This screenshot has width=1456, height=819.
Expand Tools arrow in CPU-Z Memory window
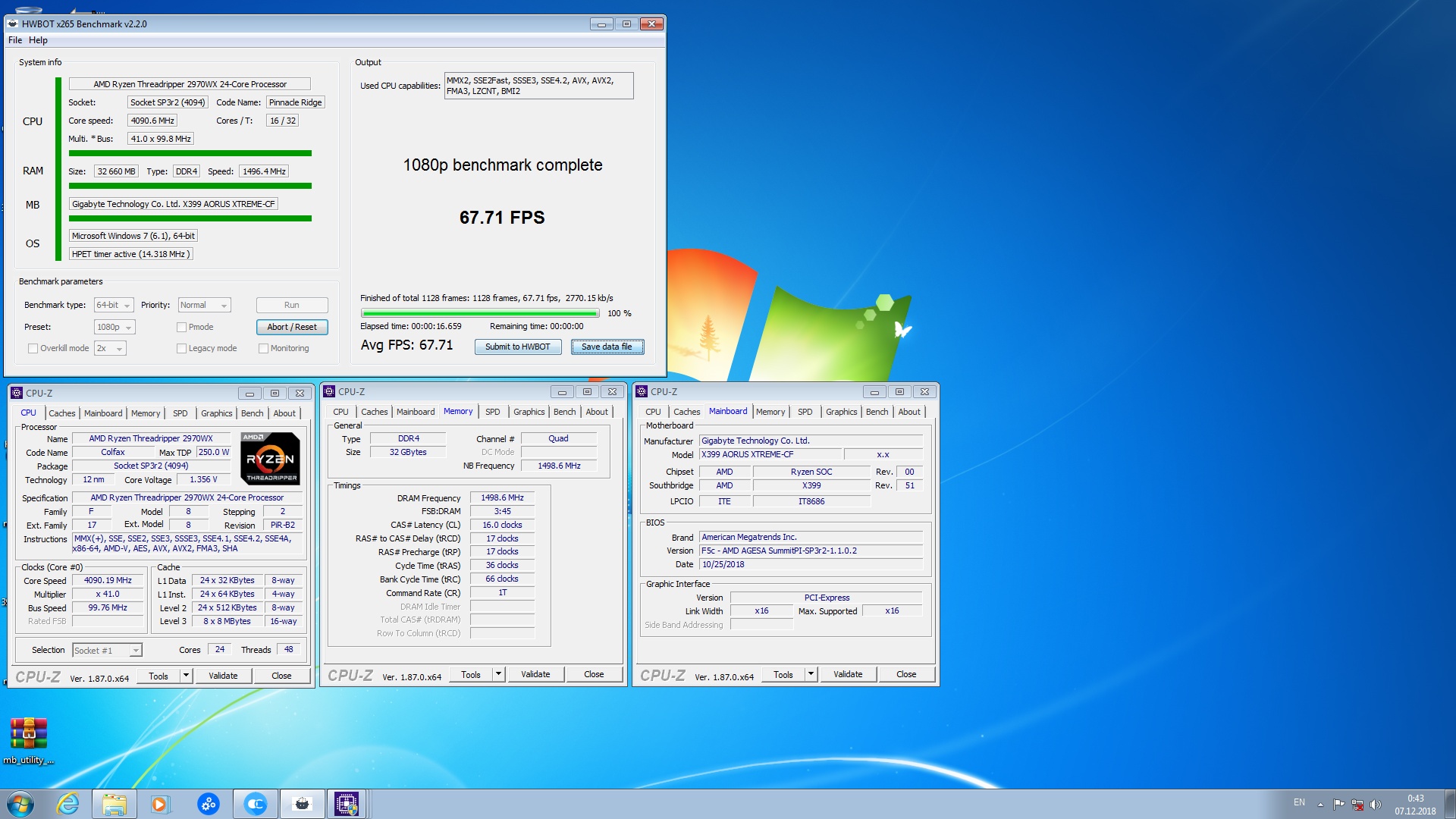(x=497, y=674)
